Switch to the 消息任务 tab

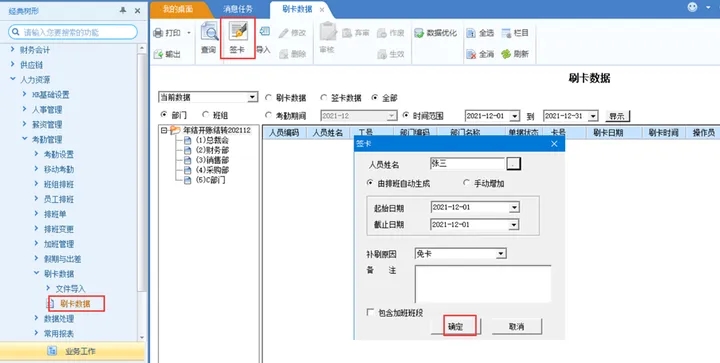point(238,9)
